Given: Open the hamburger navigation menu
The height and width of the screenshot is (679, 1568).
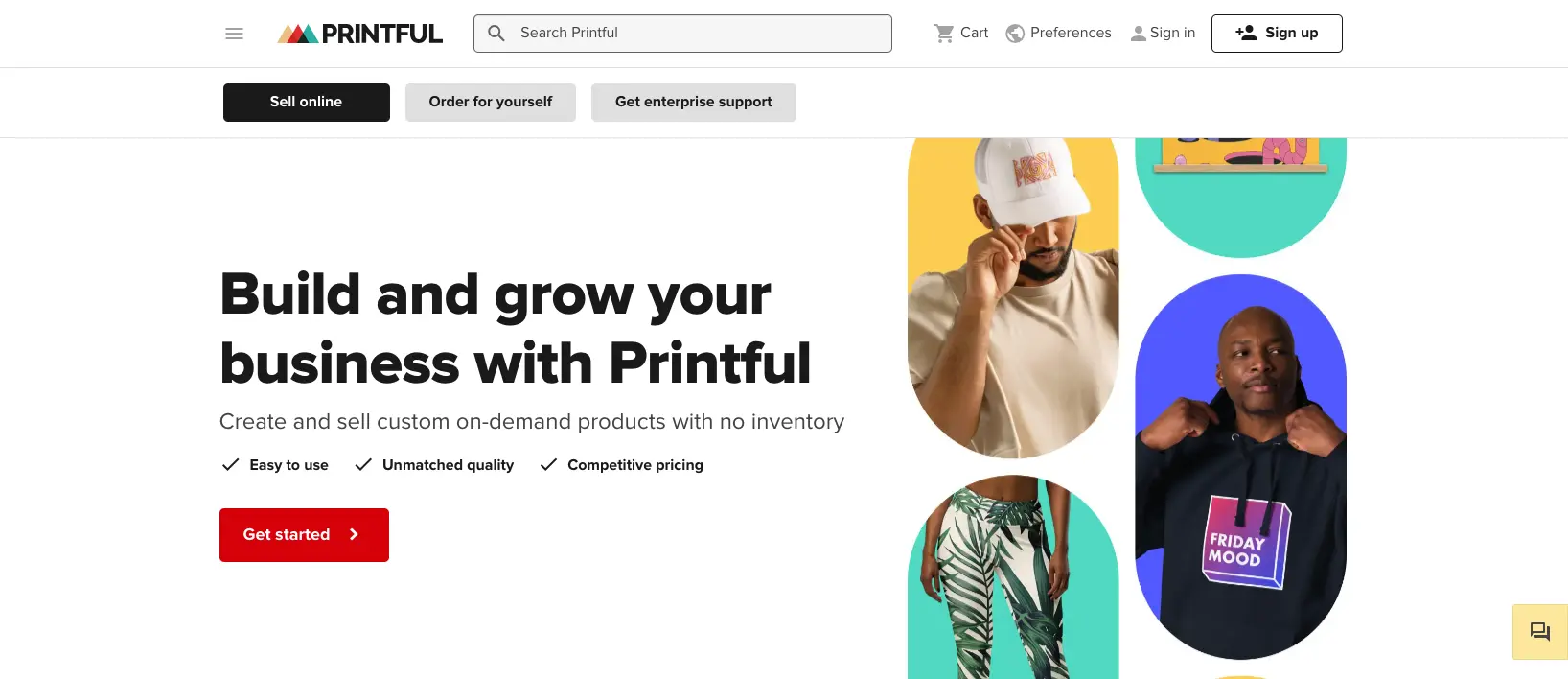Looking at the screenshot, I should [234, 33].
